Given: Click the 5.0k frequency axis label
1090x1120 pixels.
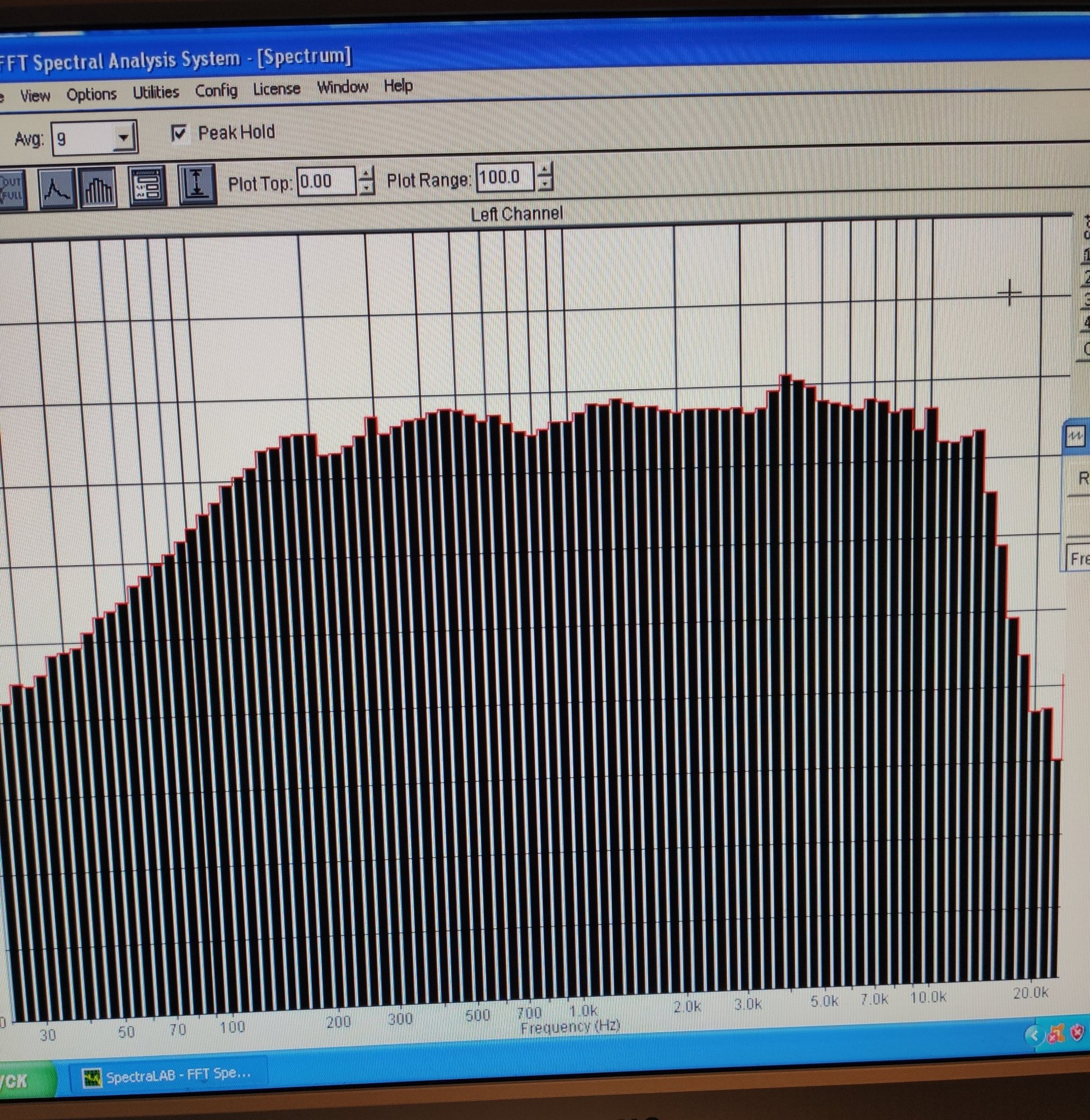Looking at the screenshot, I should click(x=825, y=1001).
